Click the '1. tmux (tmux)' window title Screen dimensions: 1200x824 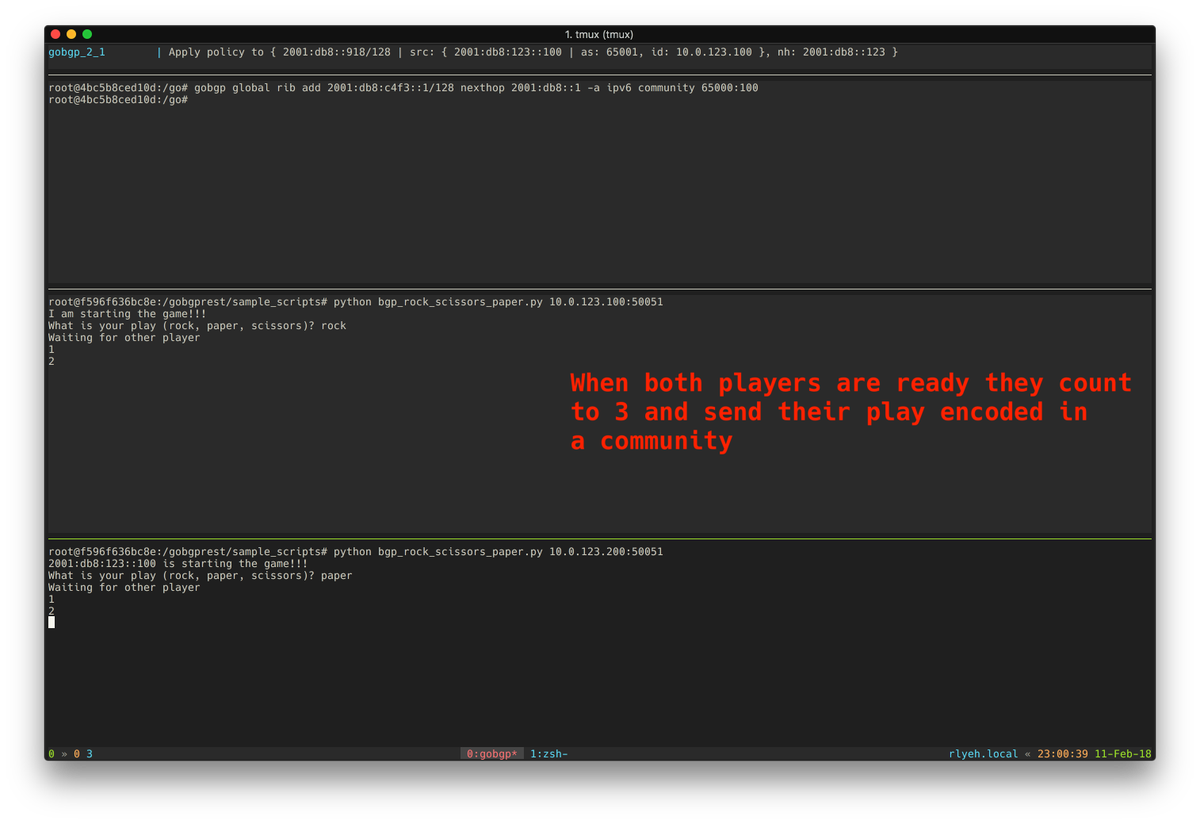point(599,34)
